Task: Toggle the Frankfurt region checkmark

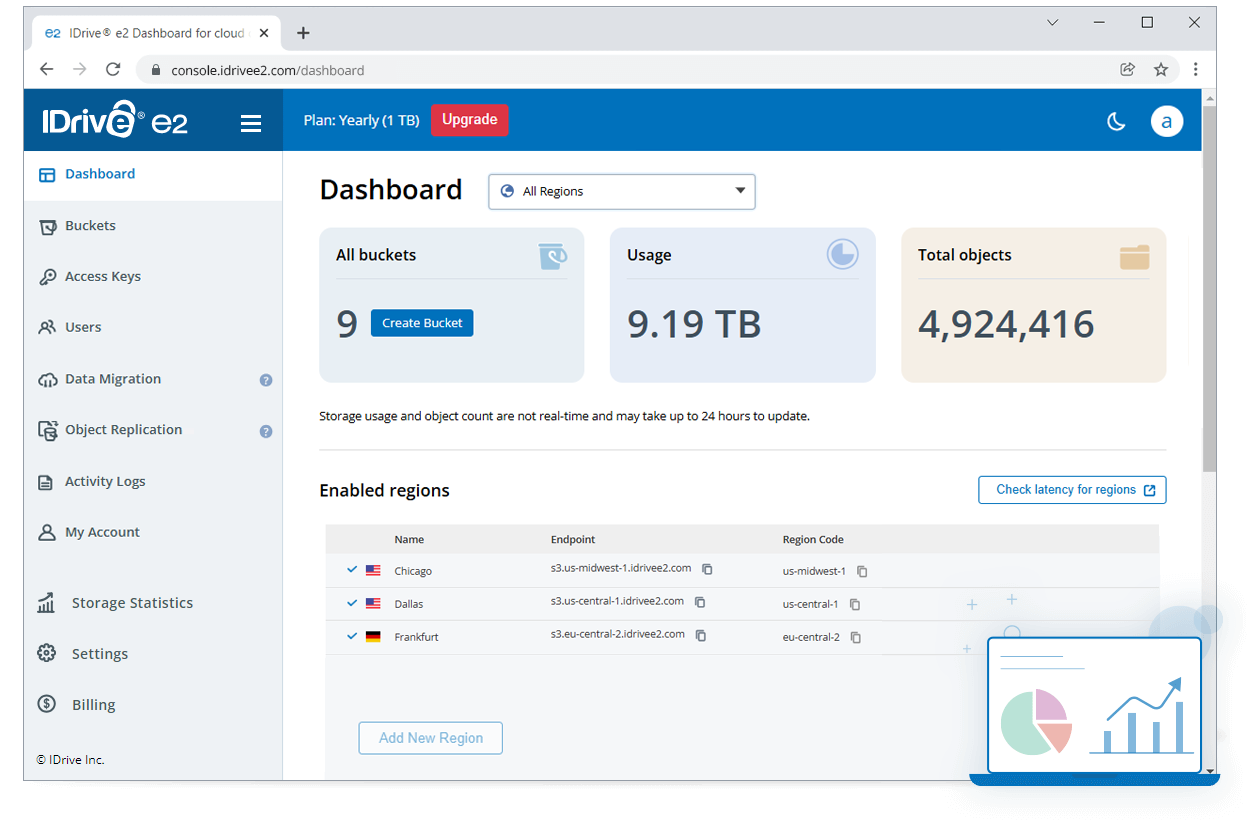Action: pyautogui.click(x=352, y=636)
